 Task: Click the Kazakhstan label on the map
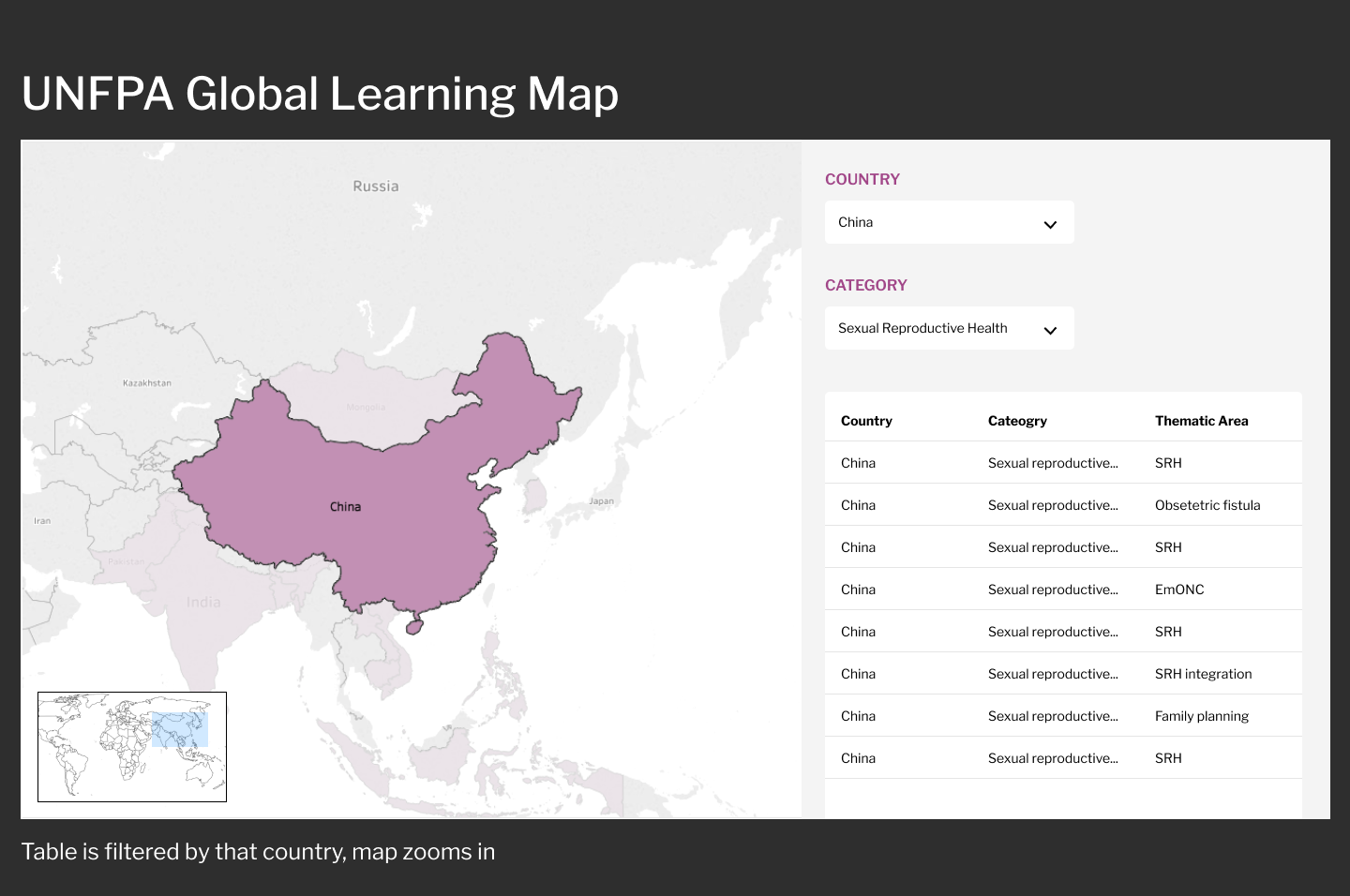click(147, 383)
